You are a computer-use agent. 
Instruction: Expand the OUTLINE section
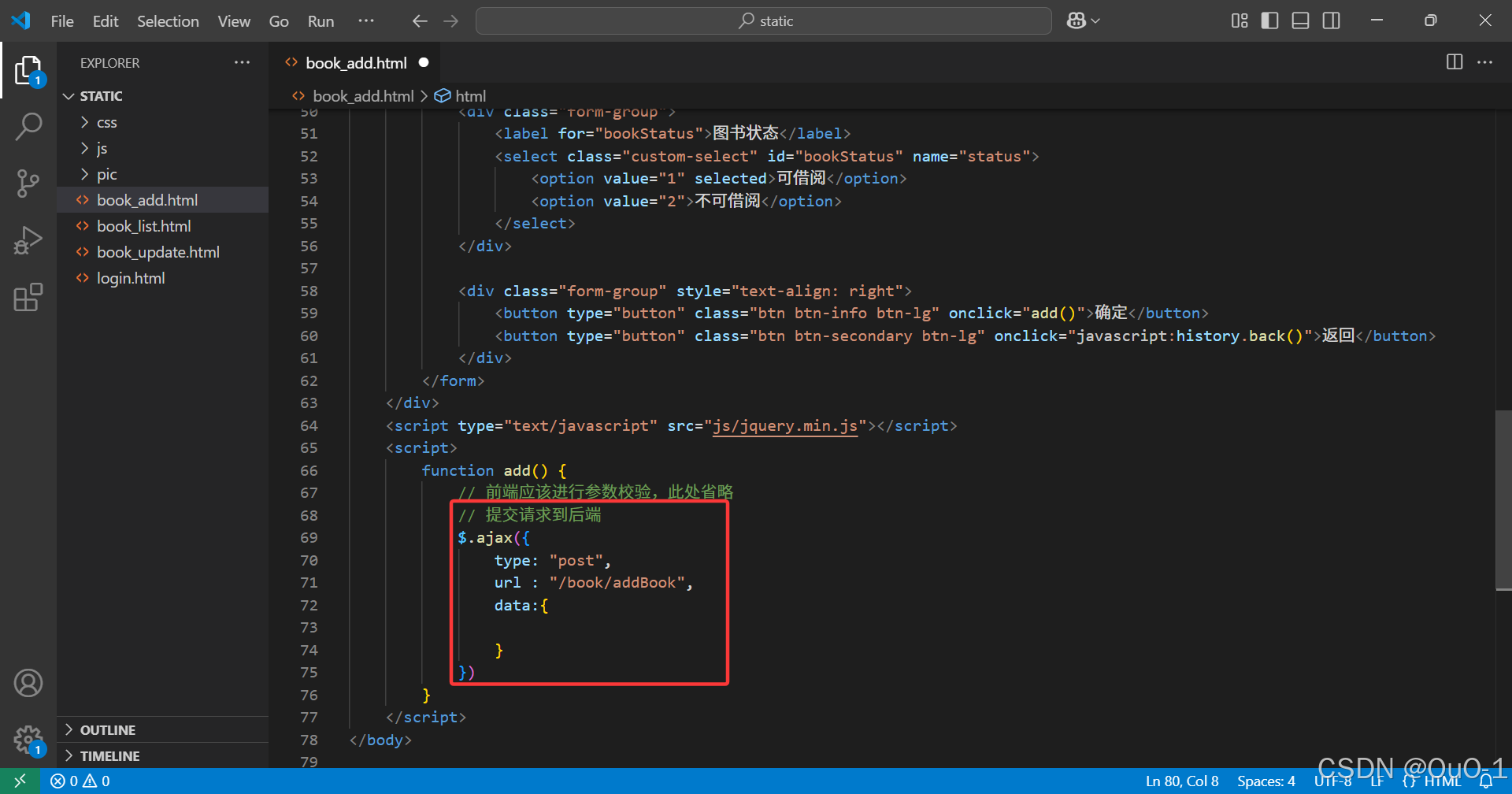[107, 730]
